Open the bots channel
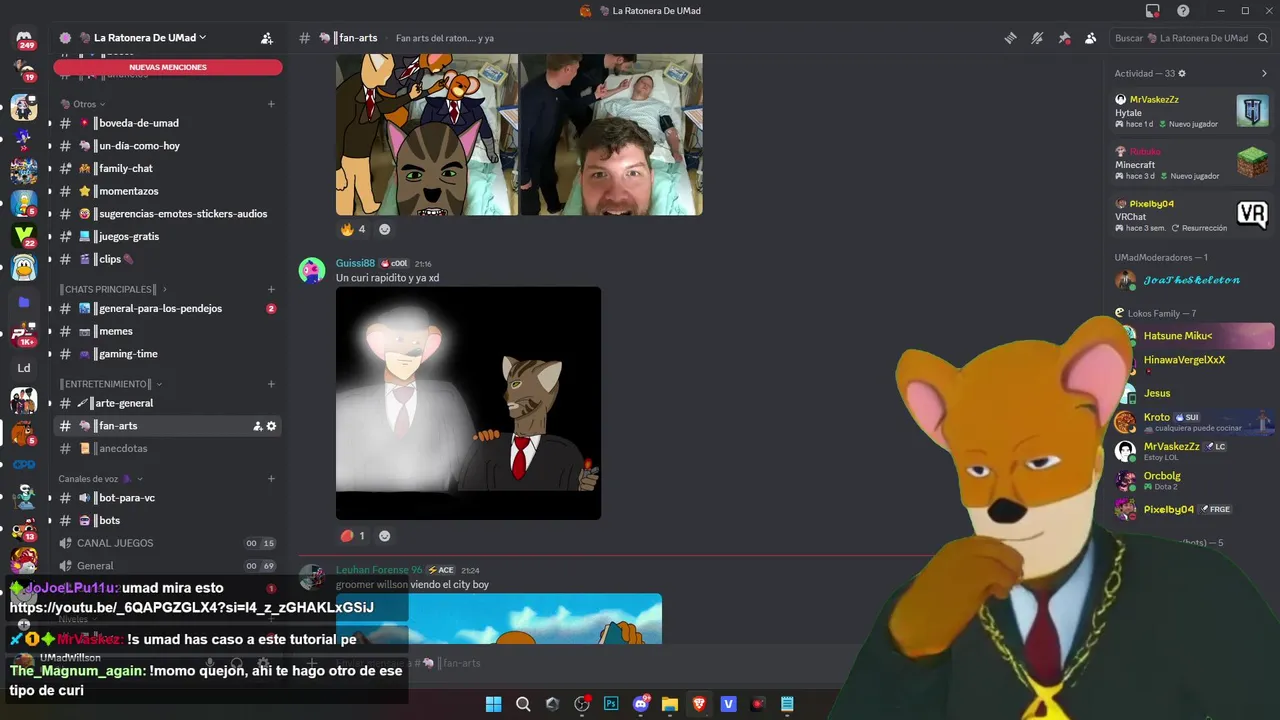 (x=166, y=521)
